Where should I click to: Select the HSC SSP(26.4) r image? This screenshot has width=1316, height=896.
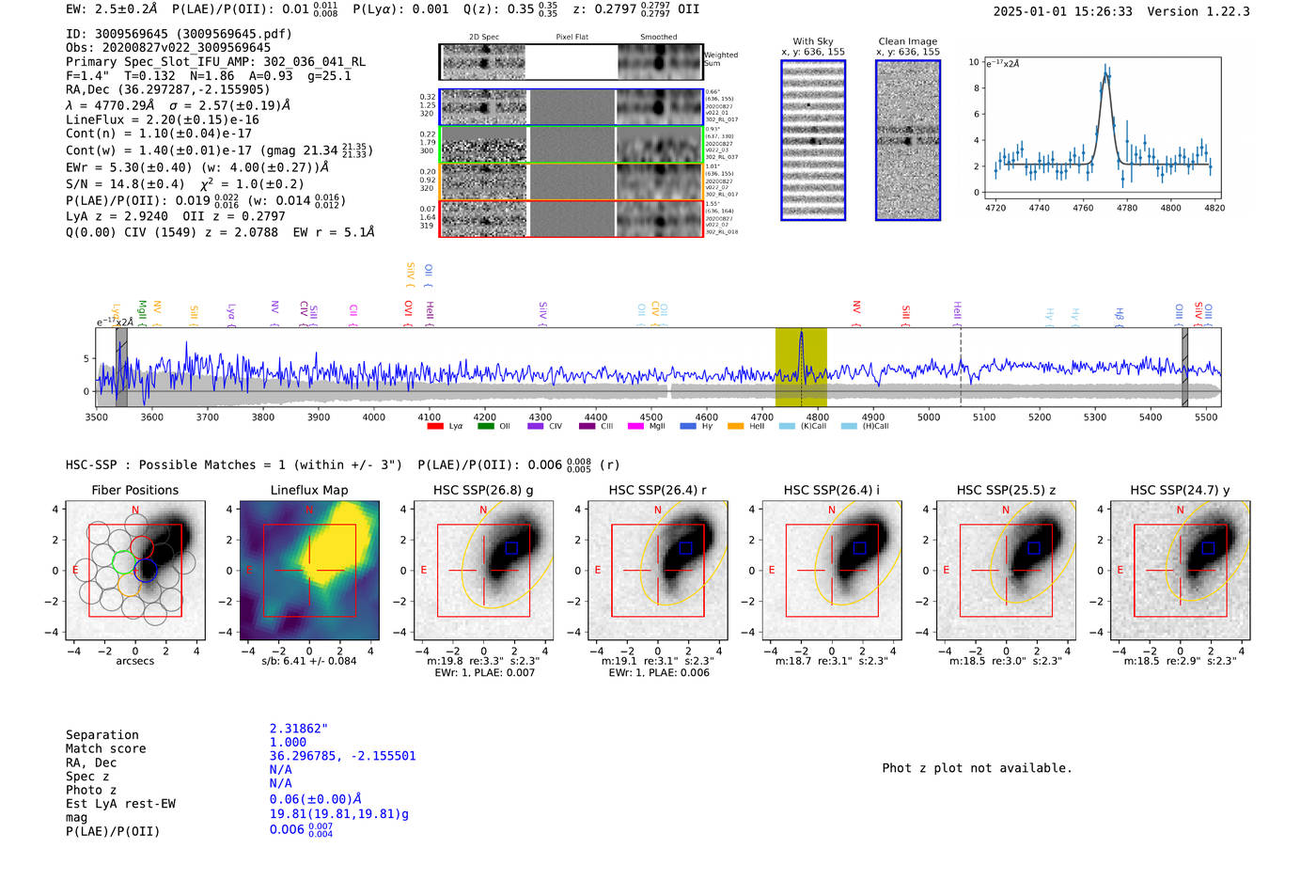click(x=657, y=570)
